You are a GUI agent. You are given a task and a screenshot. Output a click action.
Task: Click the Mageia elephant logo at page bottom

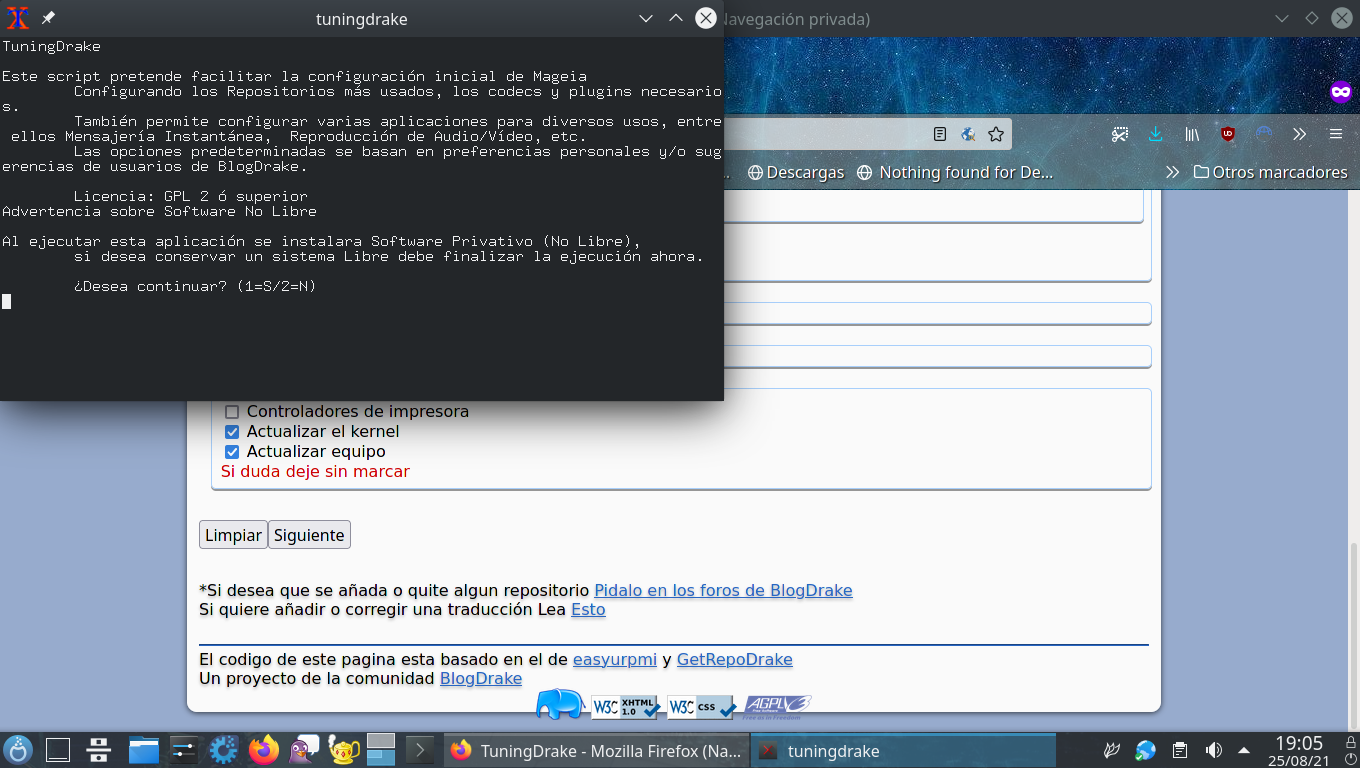click(x=561, y=705)
